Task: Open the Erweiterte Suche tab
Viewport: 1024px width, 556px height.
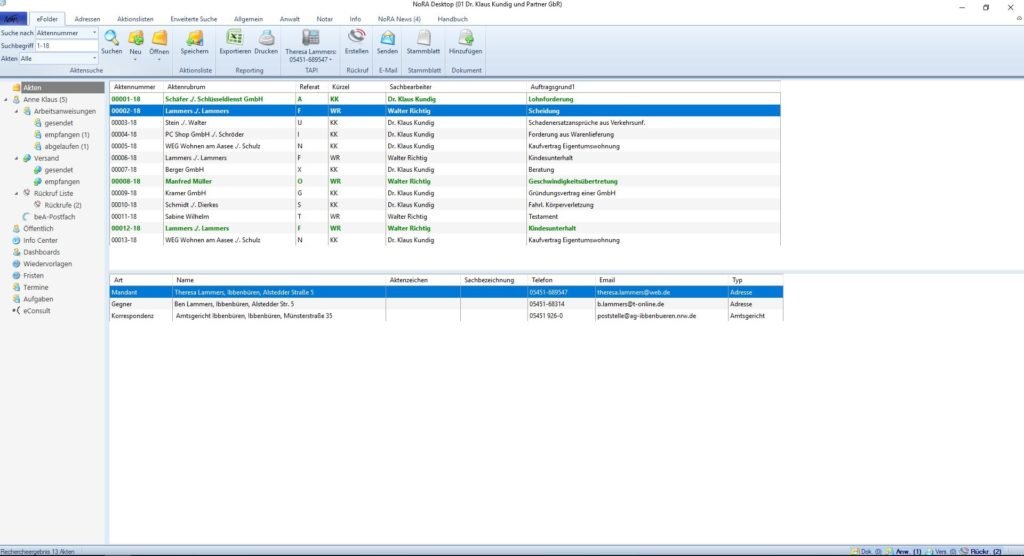Action: click(193, 19)
